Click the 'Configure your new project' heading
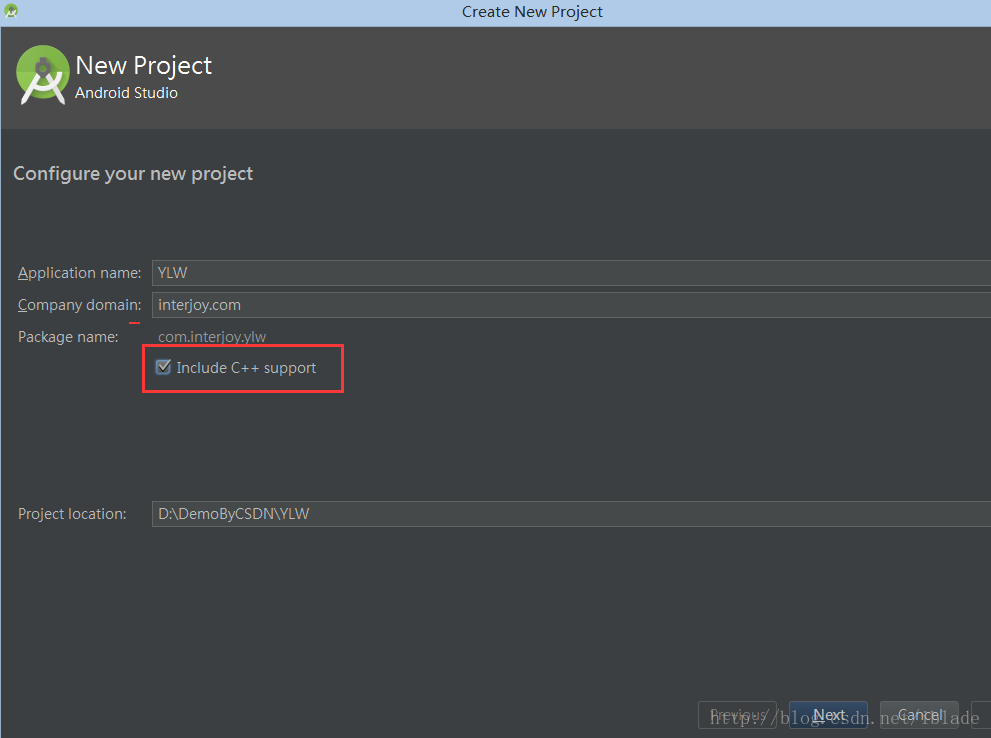The width and height of the screenshot is (991, 738). click(x=133, y=174)
